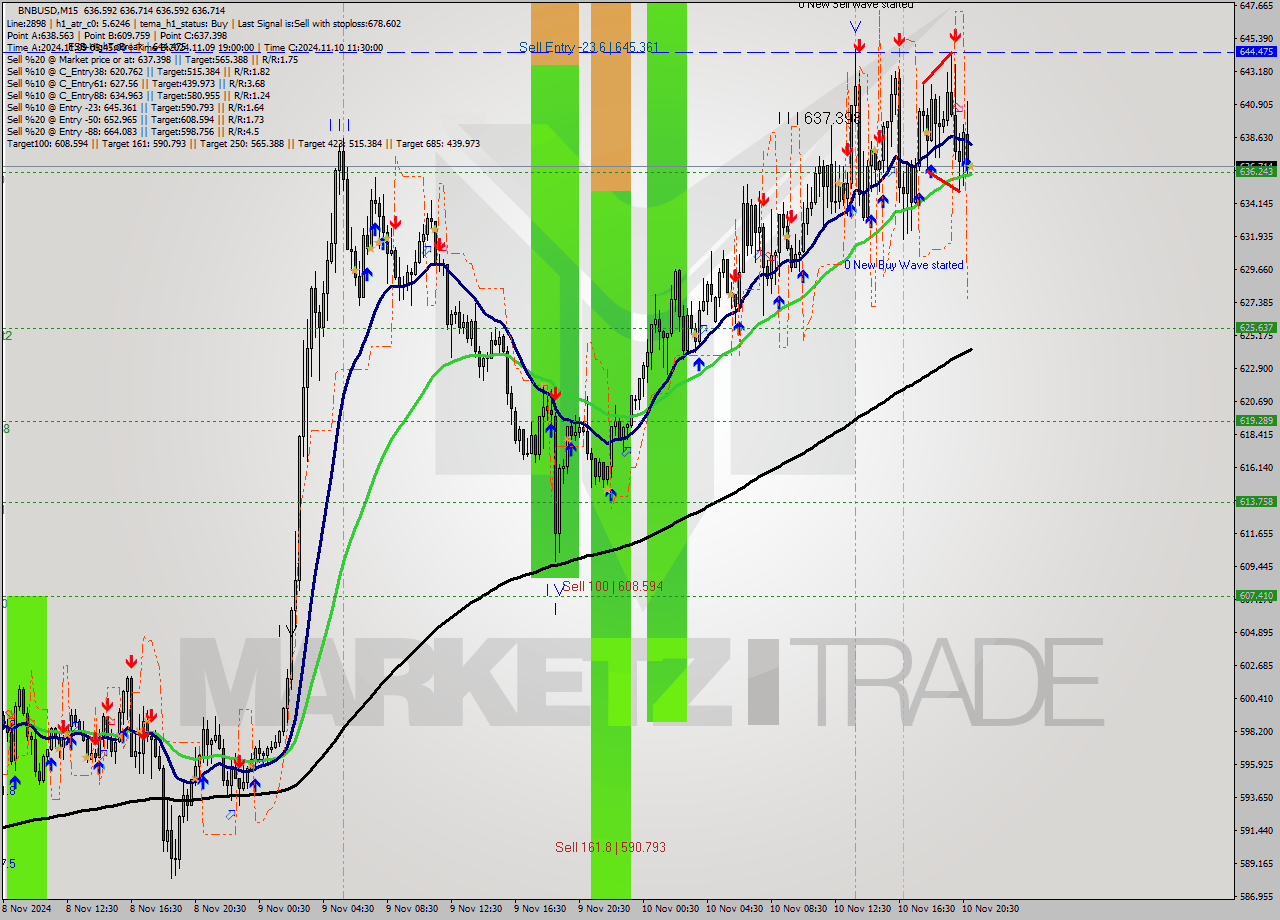Image resolution: width=1280 pixels, height=920 pixels.
Task: Click the 631.935 price axis label
Action: [1256, 236]
